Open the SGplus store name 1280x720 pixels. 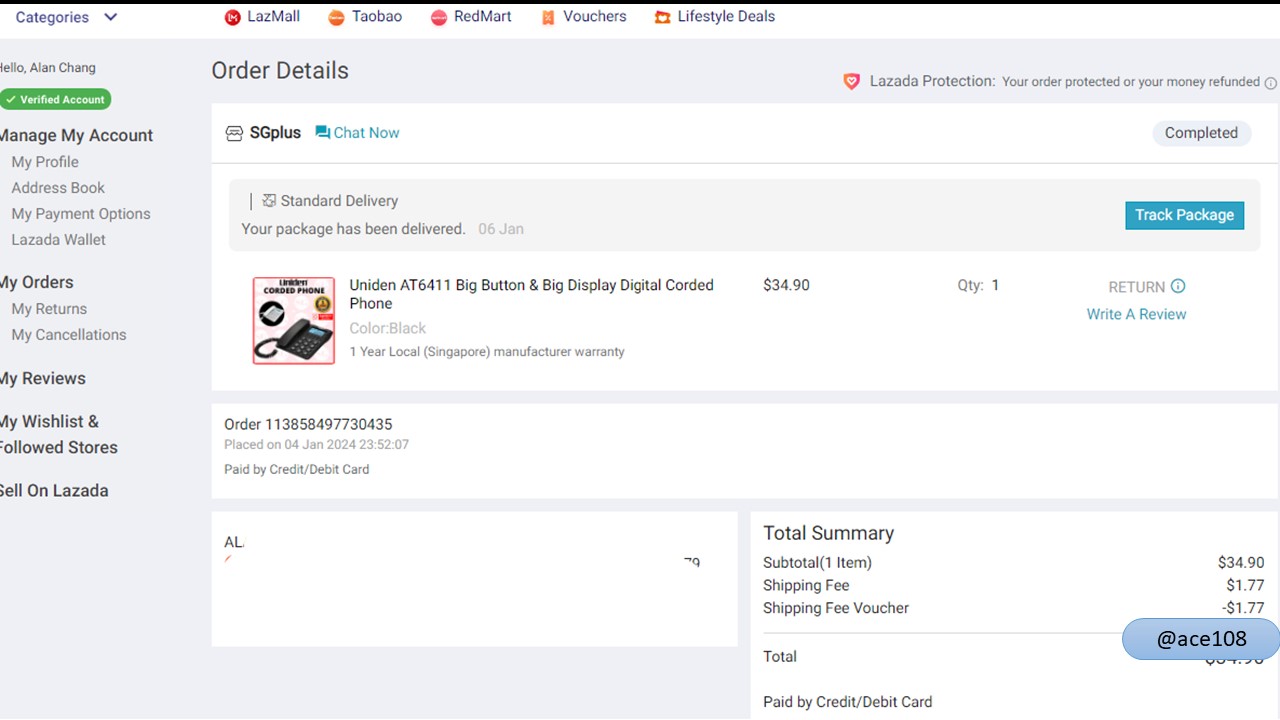pos(275,133)
